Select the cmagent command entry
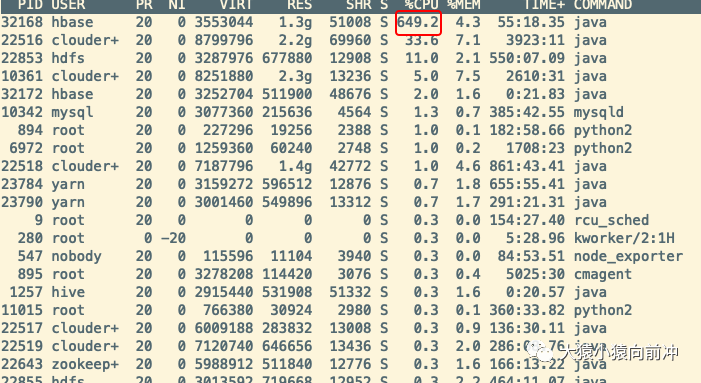Screen dimensions: 701x383 click(x=603, y=274)
